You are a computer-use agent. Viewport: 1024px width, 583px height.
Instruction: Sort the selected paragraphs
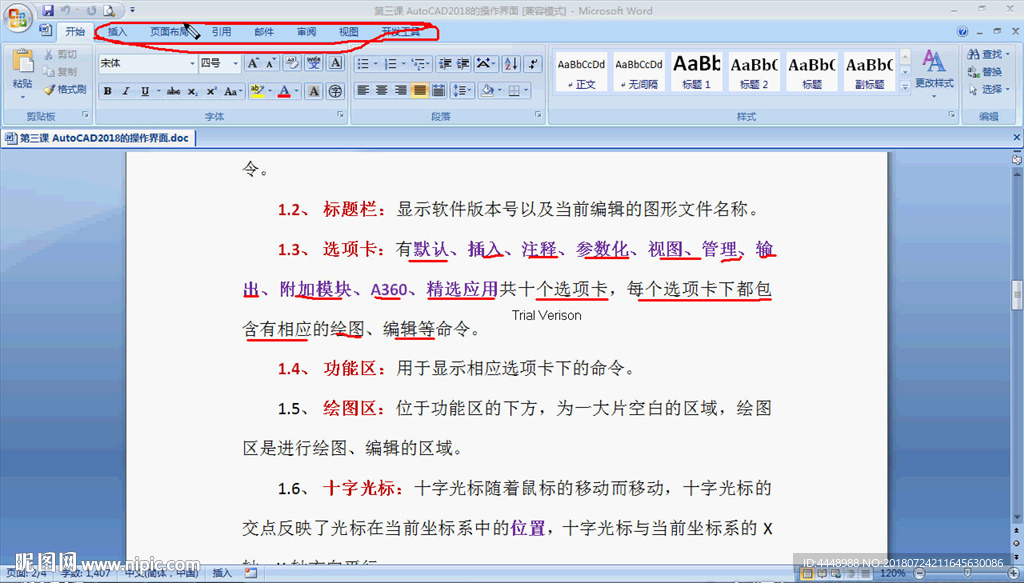511,63
